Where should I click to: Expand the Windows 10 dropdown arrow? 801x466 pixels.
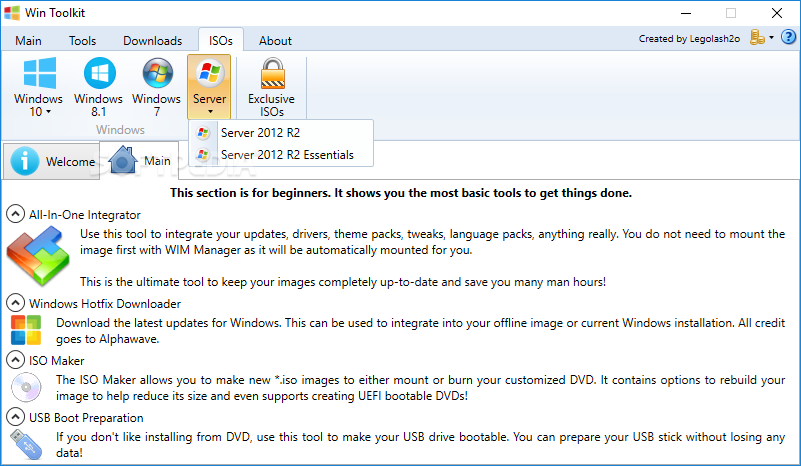49,111
